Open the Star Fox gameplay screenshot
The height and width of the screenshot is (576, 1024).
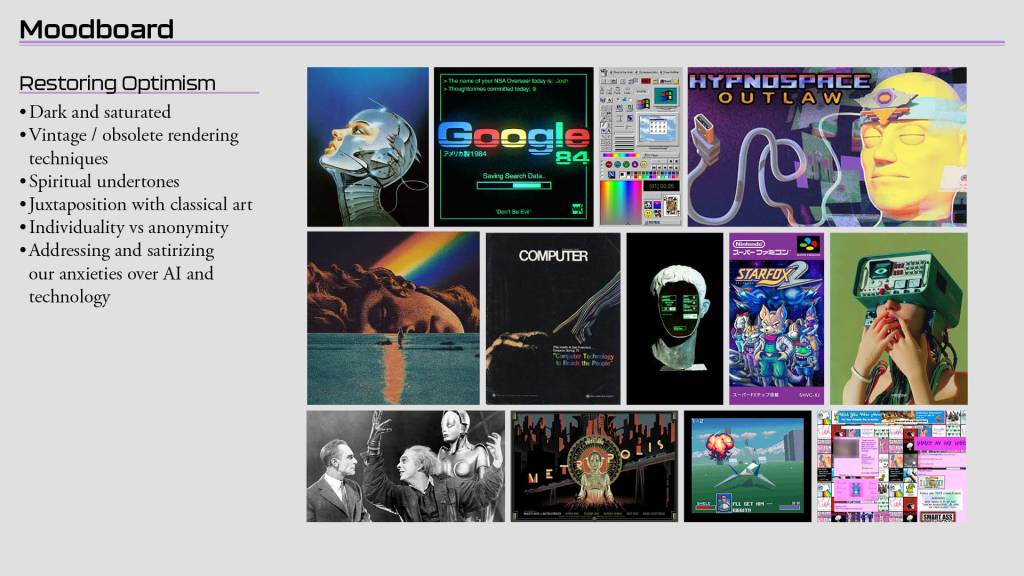747,465
